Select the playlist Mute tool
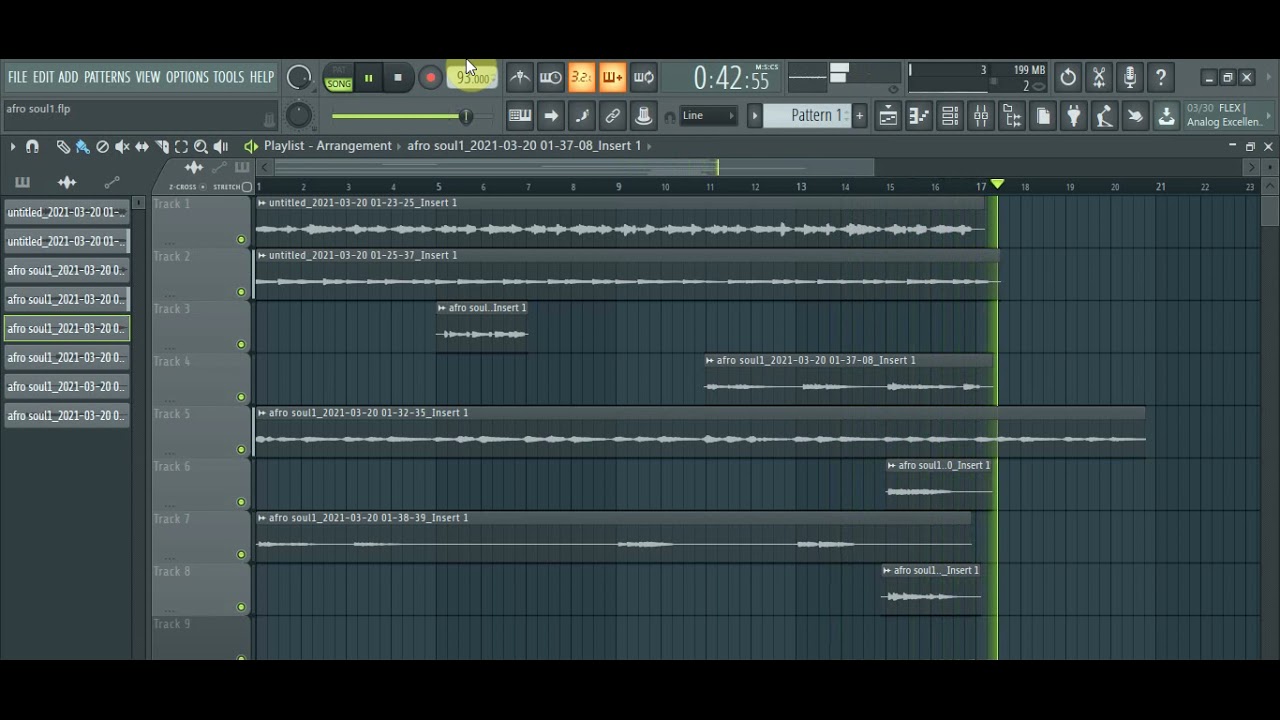1280x720 pixels. [x=122, y=147]
